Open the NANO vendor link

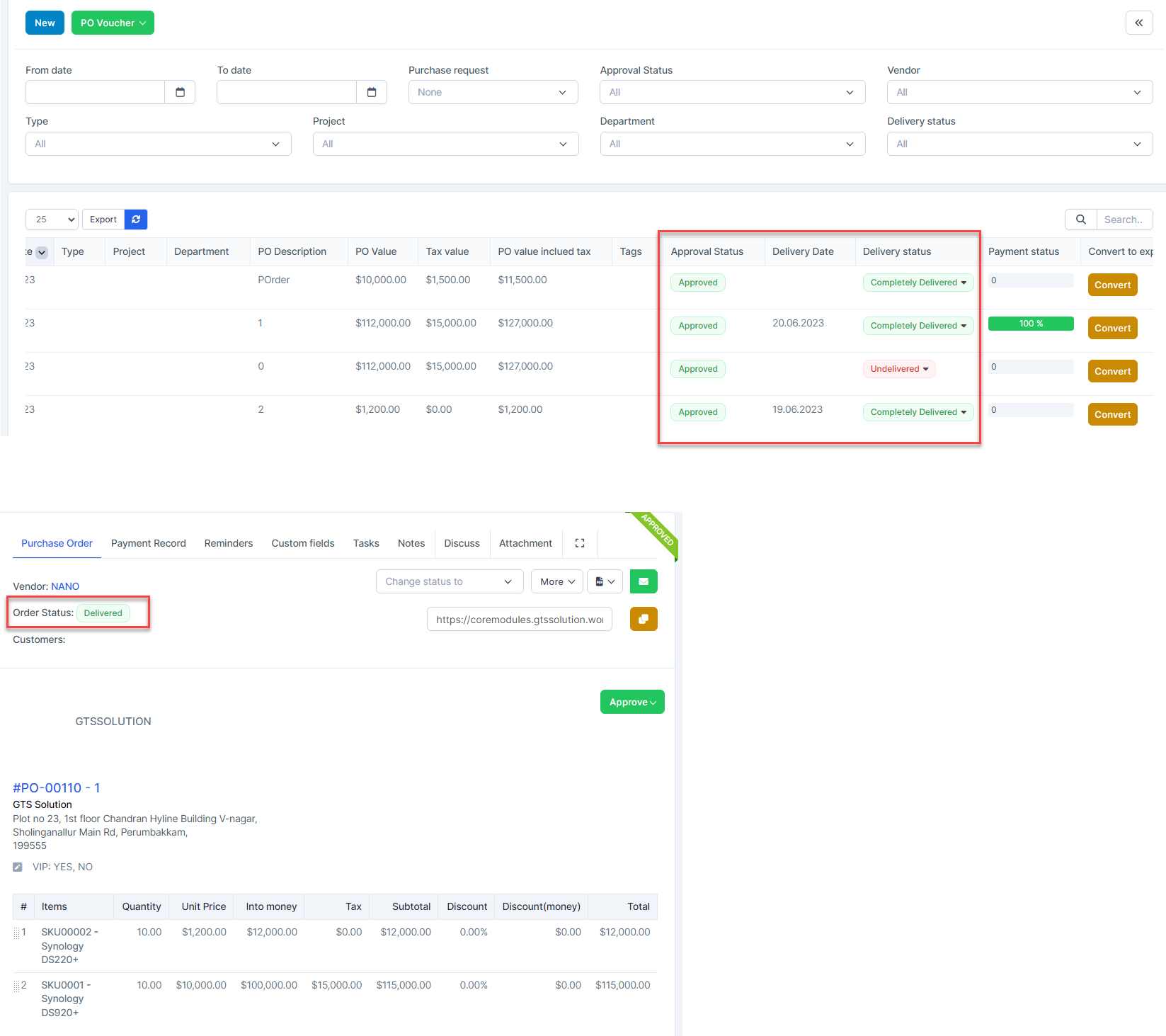click(65, 586)
